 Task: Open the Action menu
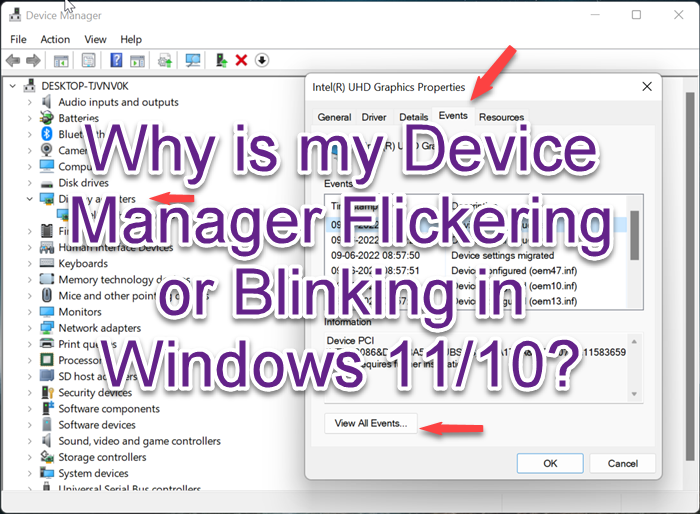tap(55, 39)
